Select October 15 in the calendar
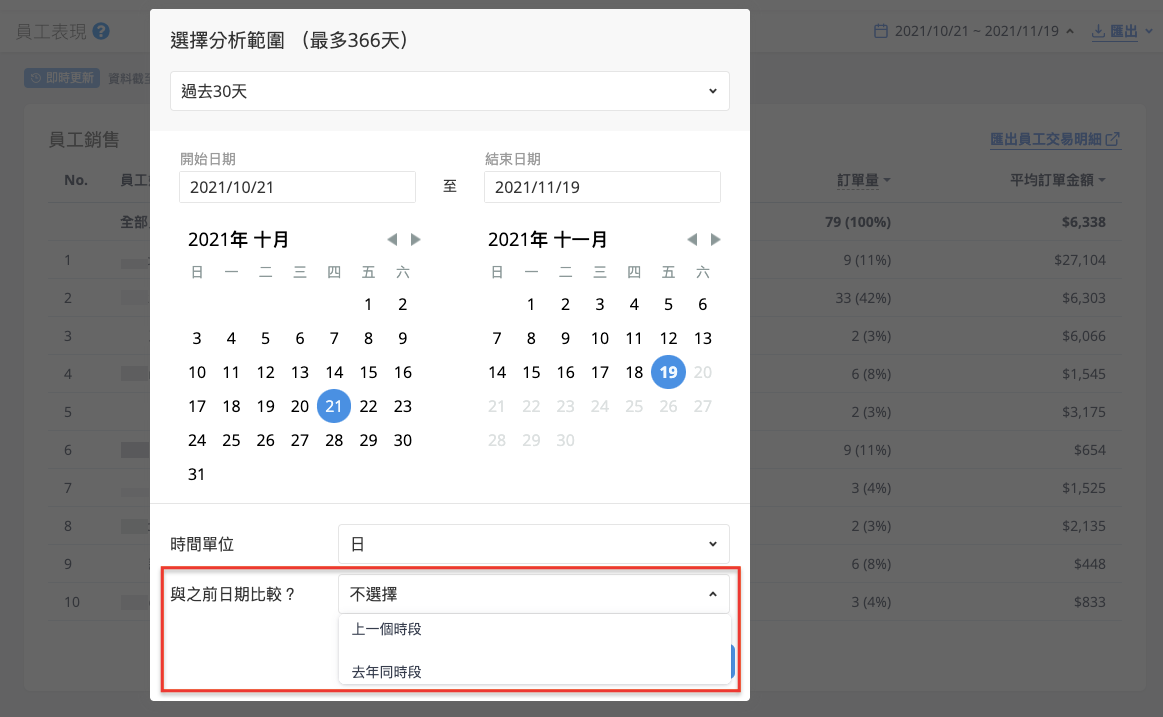The height and width of the screenshot is (717, 1163). 368,372
